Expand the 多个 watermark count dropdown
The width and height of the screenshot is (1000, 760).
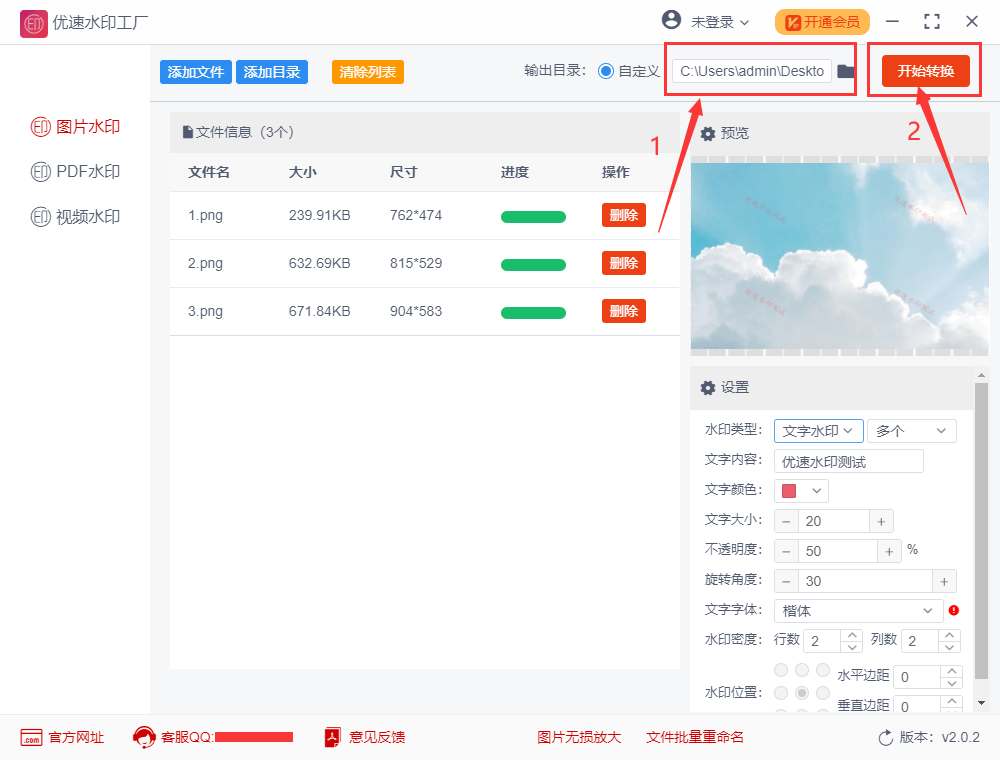[911, 431]
